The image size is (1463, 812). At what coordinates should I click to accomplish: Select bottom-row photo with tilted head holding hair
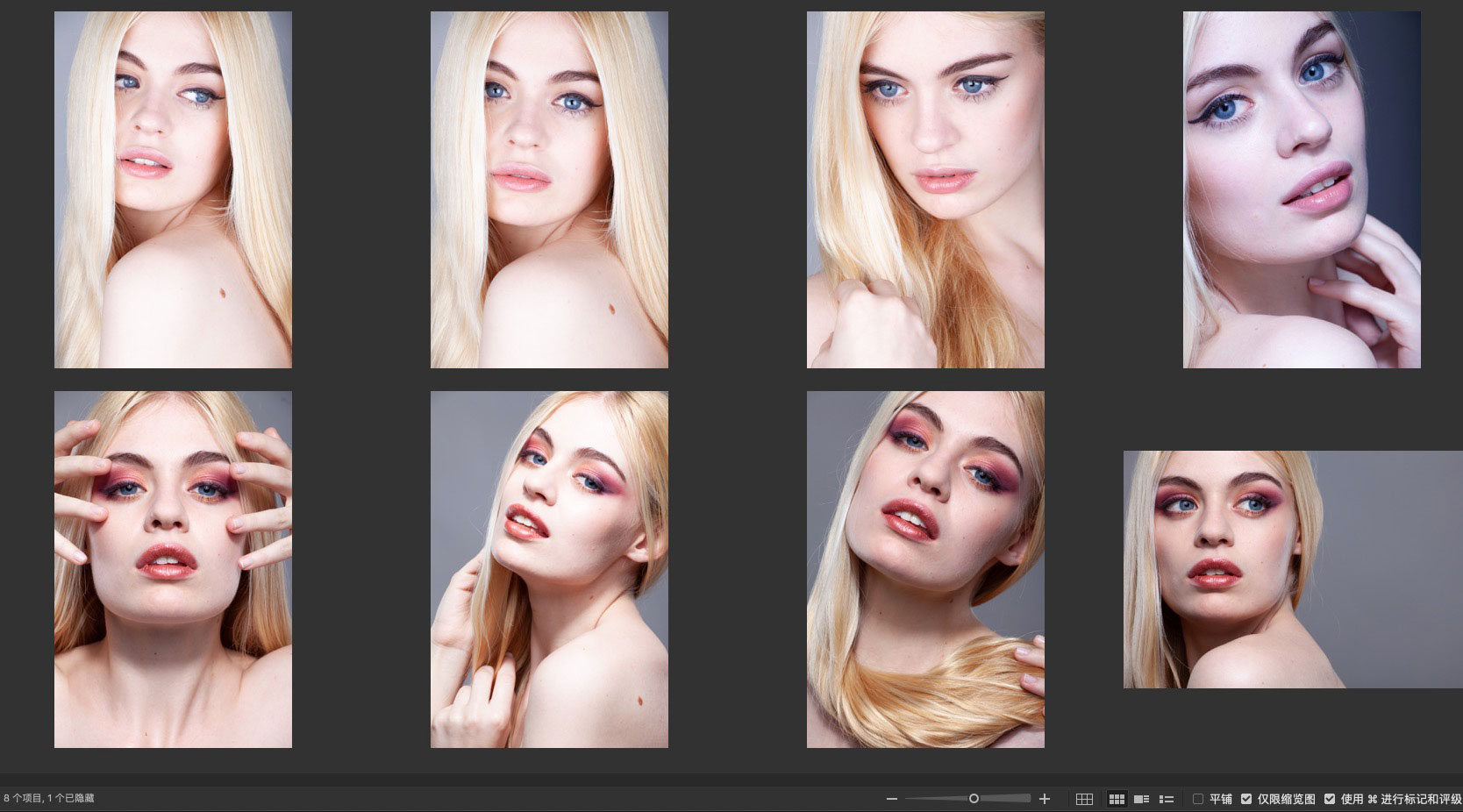pos(549,569)
